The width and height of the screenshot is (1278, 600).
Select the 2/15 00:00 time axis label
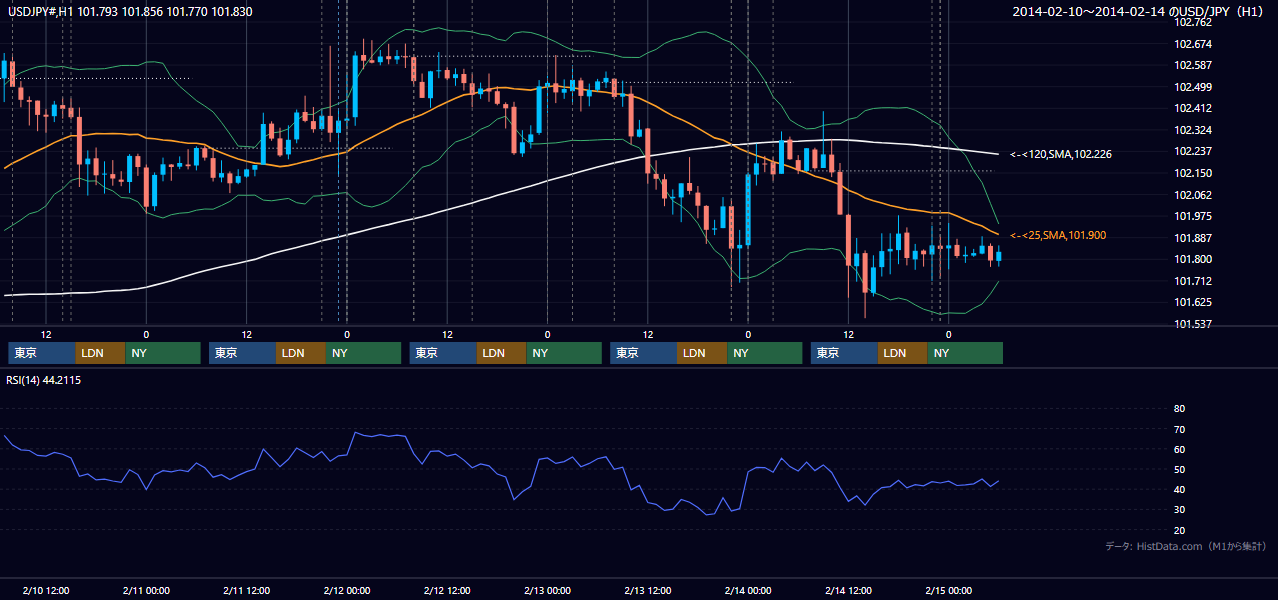pyautogui.click(x=949, y=591)
